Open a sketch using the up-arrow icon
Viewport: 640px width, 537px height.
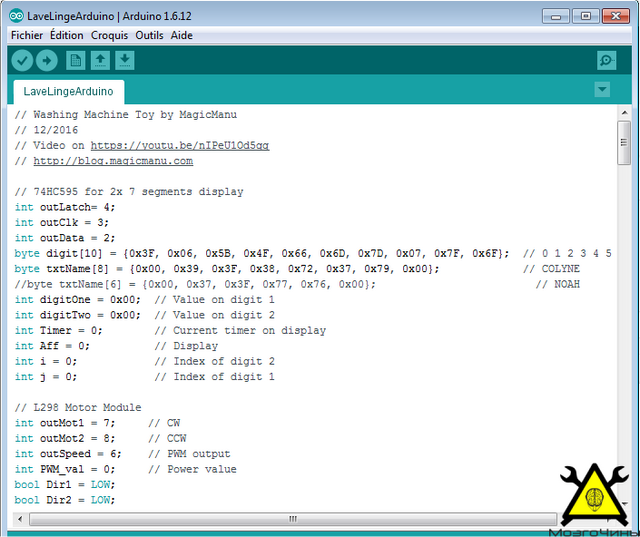tap(100, 60)
